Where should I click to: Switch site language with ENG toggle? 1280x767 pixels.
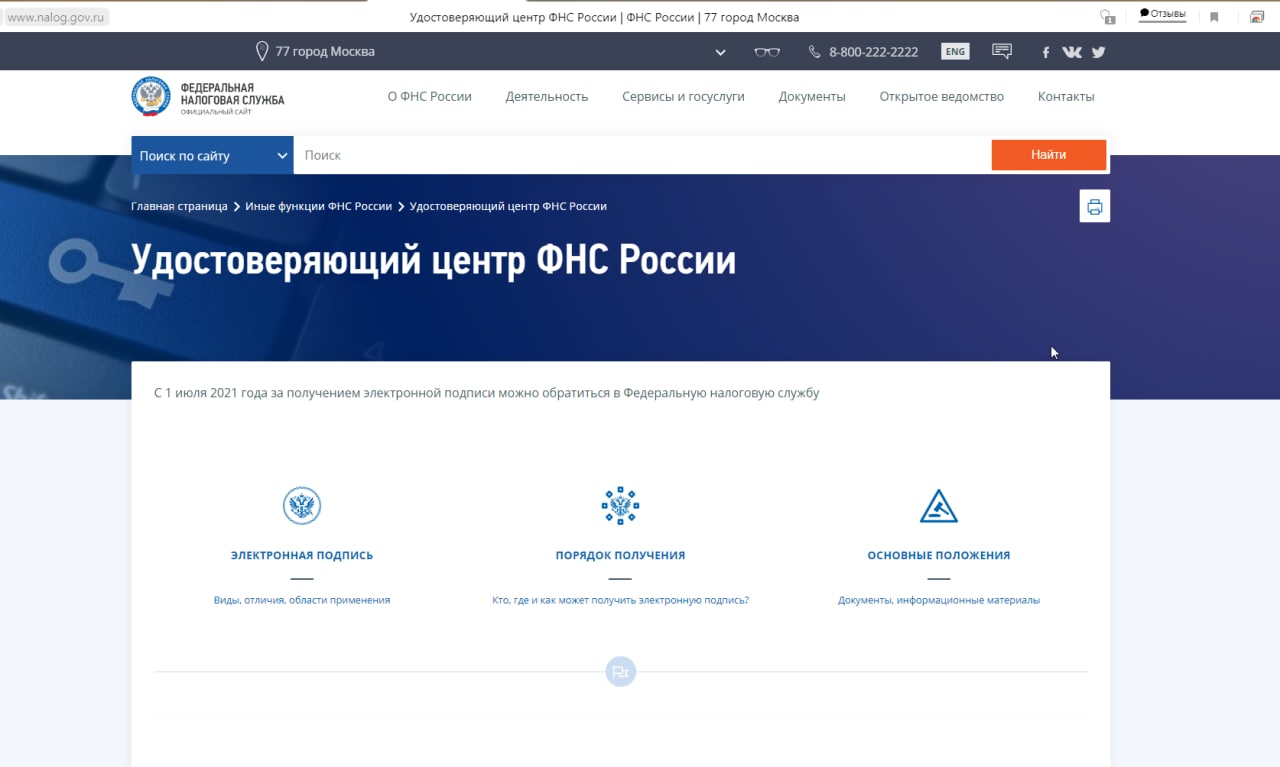click(955, 52)
